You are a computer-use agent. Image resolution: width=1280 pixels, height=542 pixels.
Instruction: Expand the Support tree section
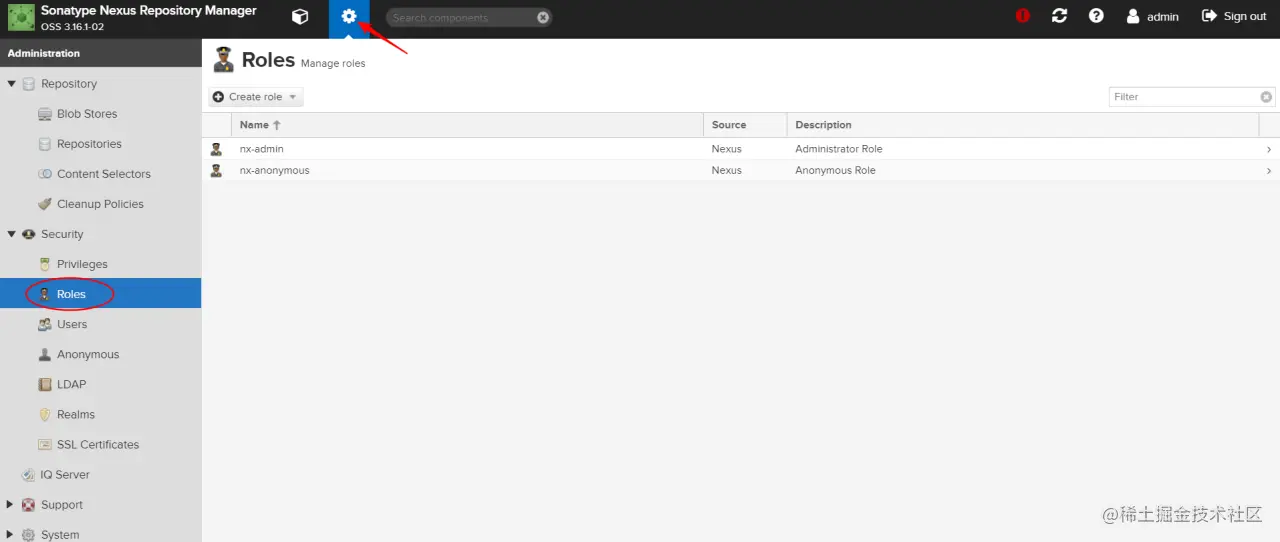(12, 505)
